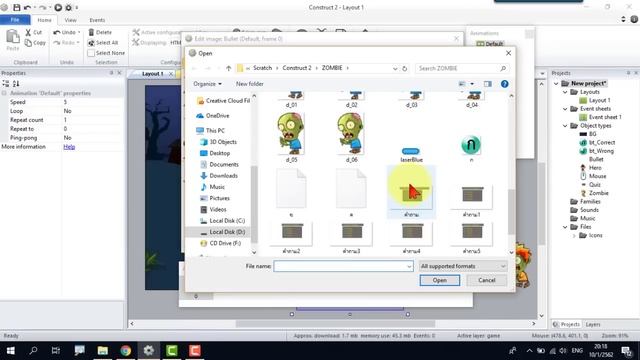This screenshot has height=360, width=640.
Task: Collapse the Layouts folder in Projects
Action: 565,92
